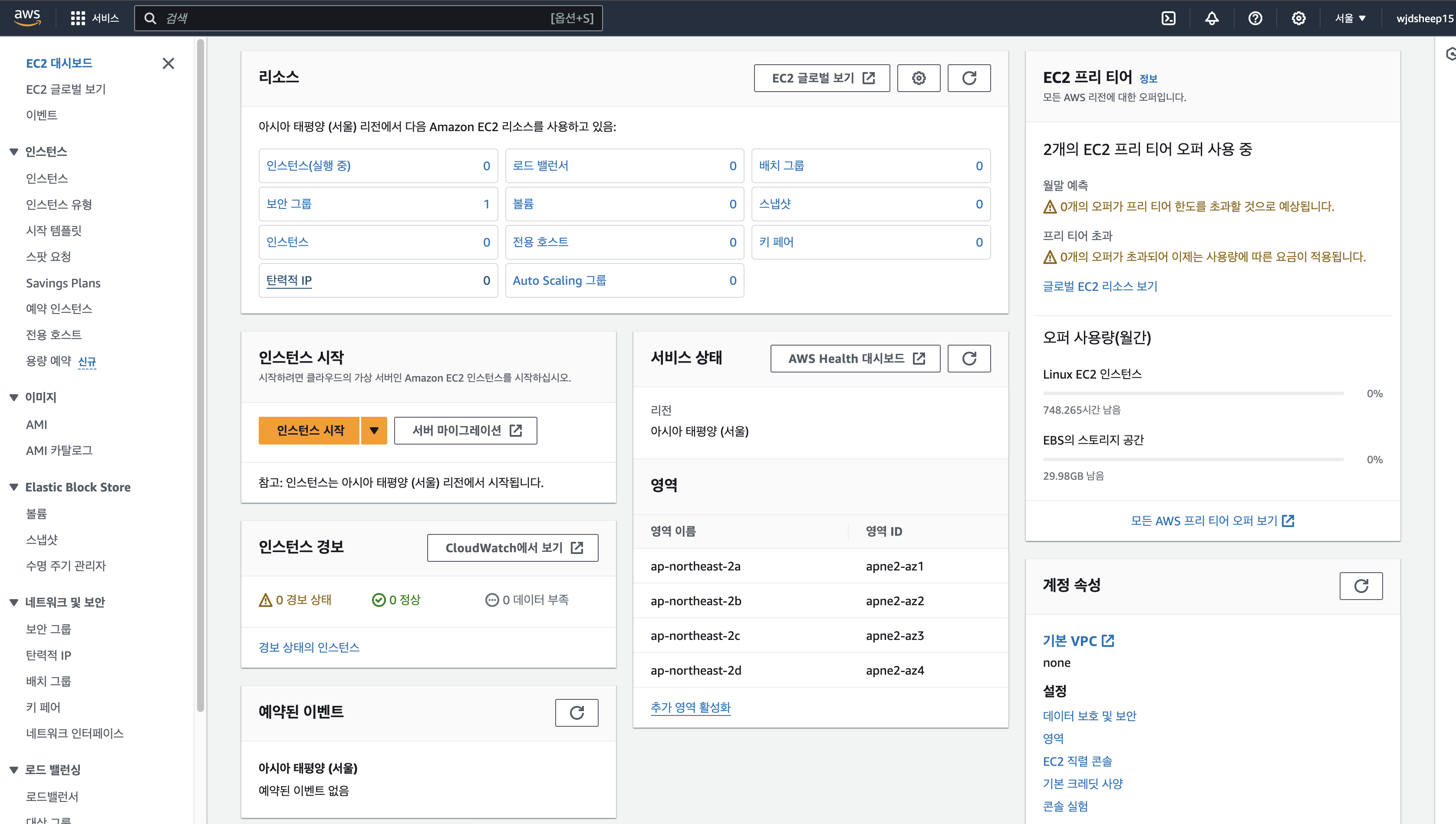Refresh the service status panel
This screenshot has width=1456, height=824.
click(x=969, y=359)
